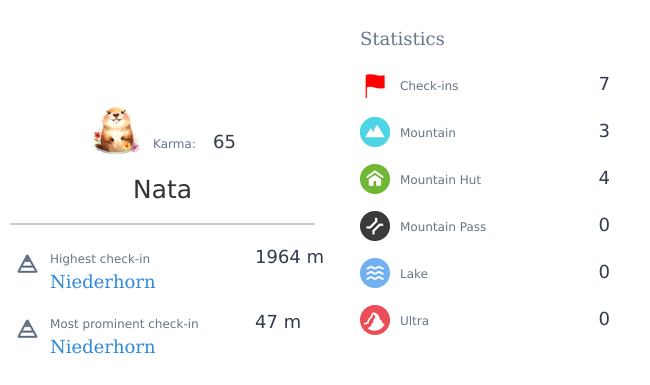Screen dimensions: 650x385
Task: Click the red Check-ins flag icon
Action: (375, 86)
